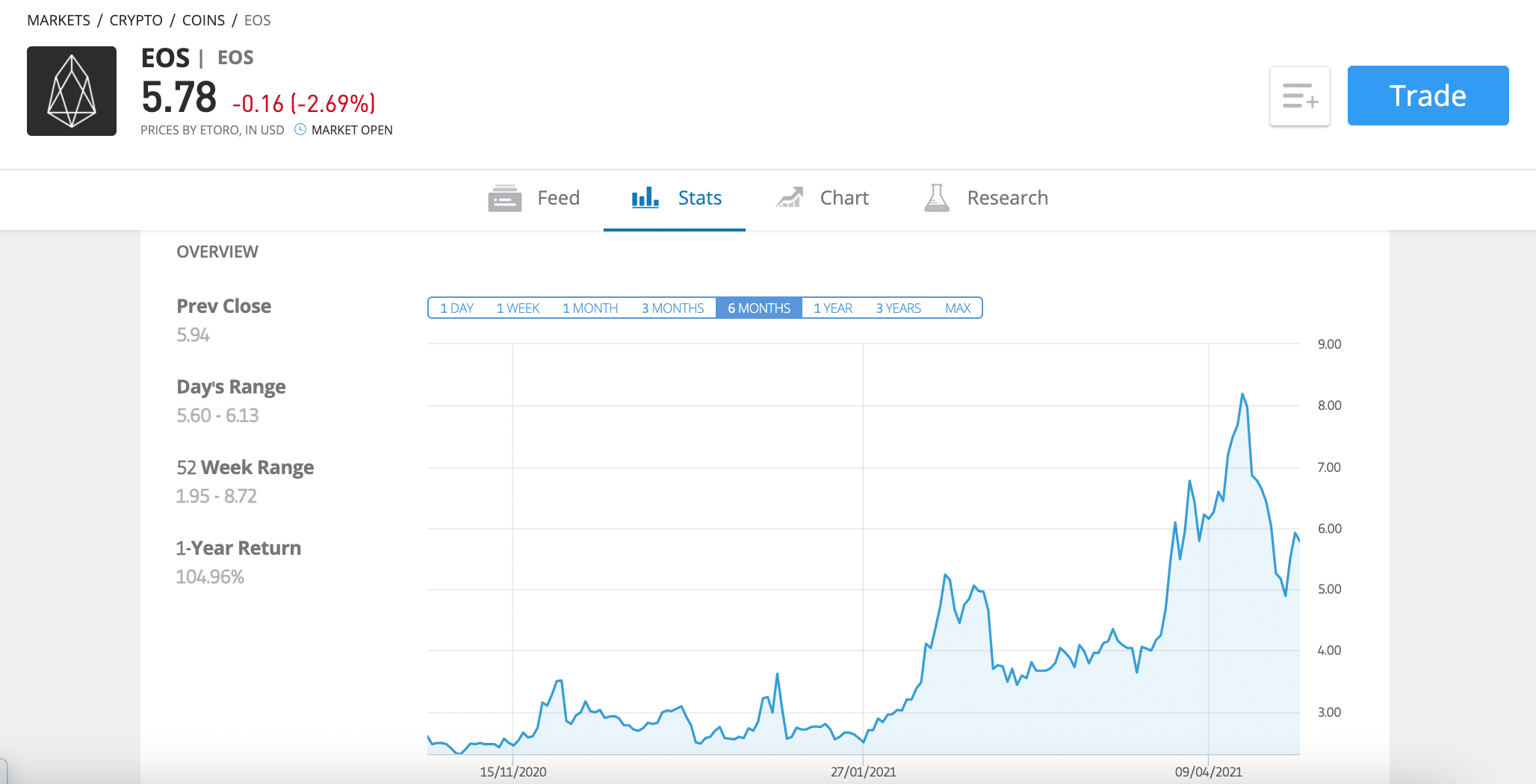Click the PRICES BY ETORO, IN USD text
The image size is (1536, 784).
click(212, 130)
